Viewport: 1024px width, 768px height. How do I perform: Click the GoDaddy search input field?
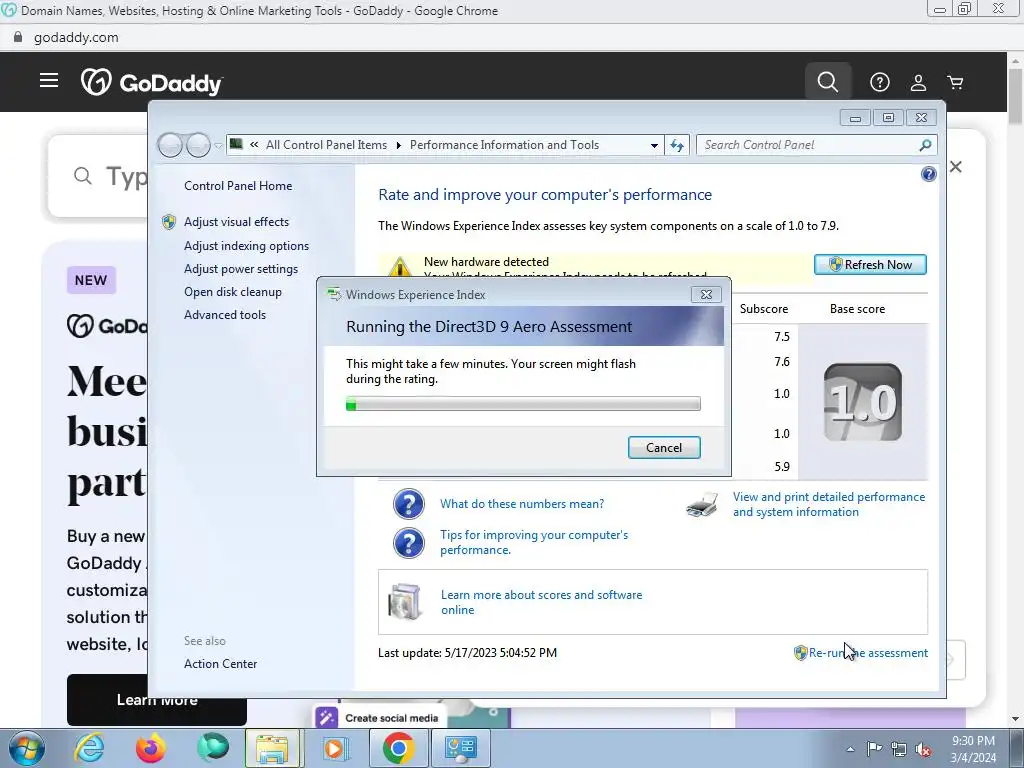pyautogui.click(x=98, y=176)
